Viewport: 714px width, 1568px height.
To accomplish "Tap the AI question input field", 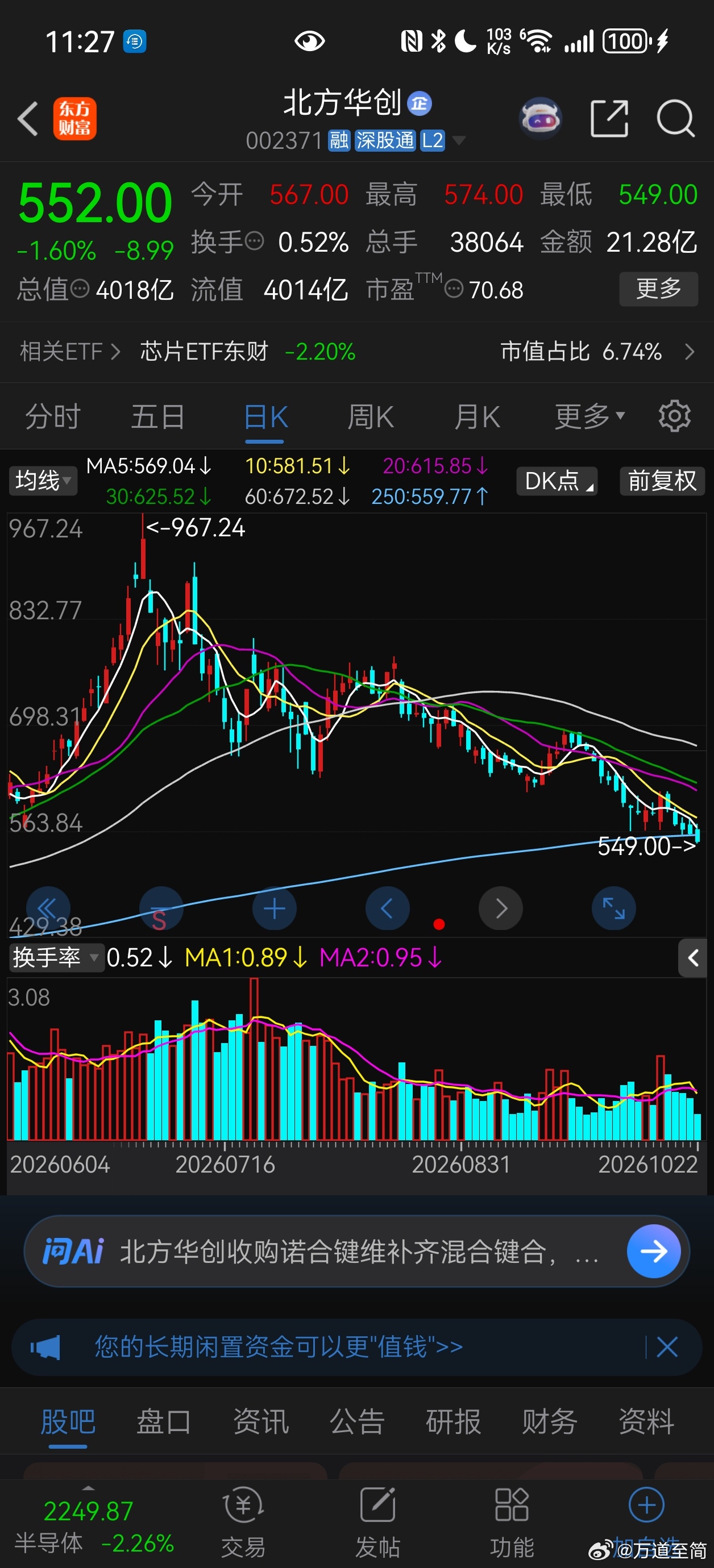I will point(356,1252).
